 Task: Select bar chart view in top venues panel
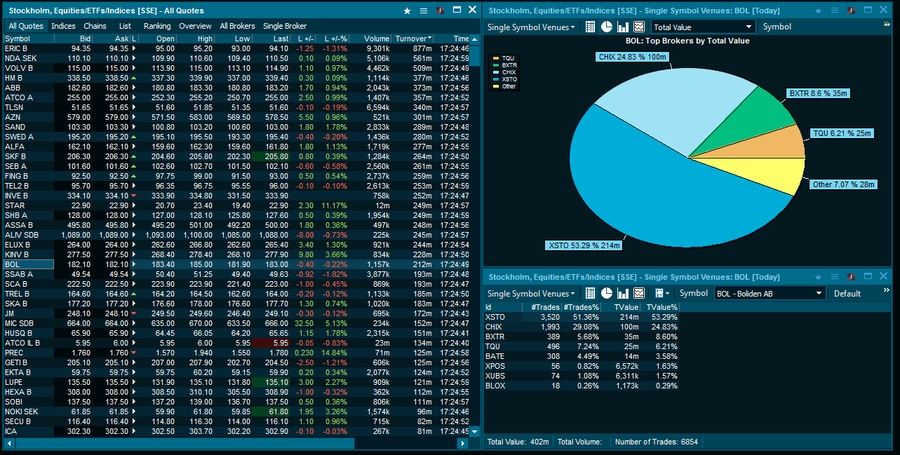coord(622,27)
